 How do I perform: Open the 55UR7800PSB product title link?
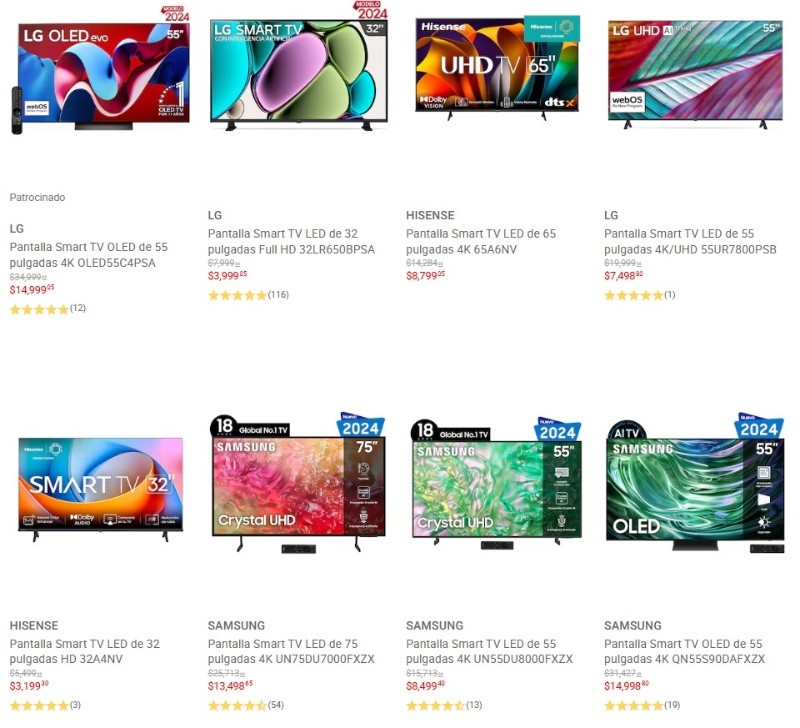(690, 242)
